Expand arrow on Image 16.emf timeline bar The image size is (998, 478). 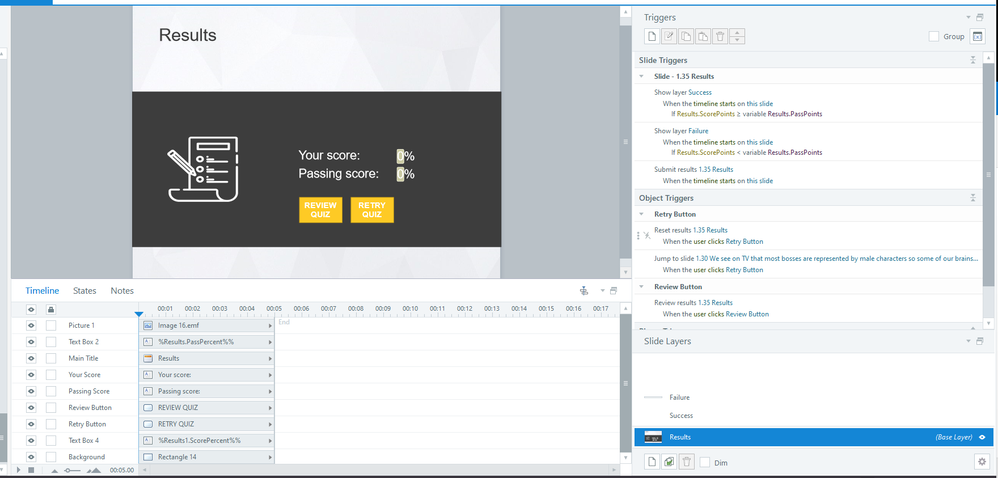click(271, 325)
